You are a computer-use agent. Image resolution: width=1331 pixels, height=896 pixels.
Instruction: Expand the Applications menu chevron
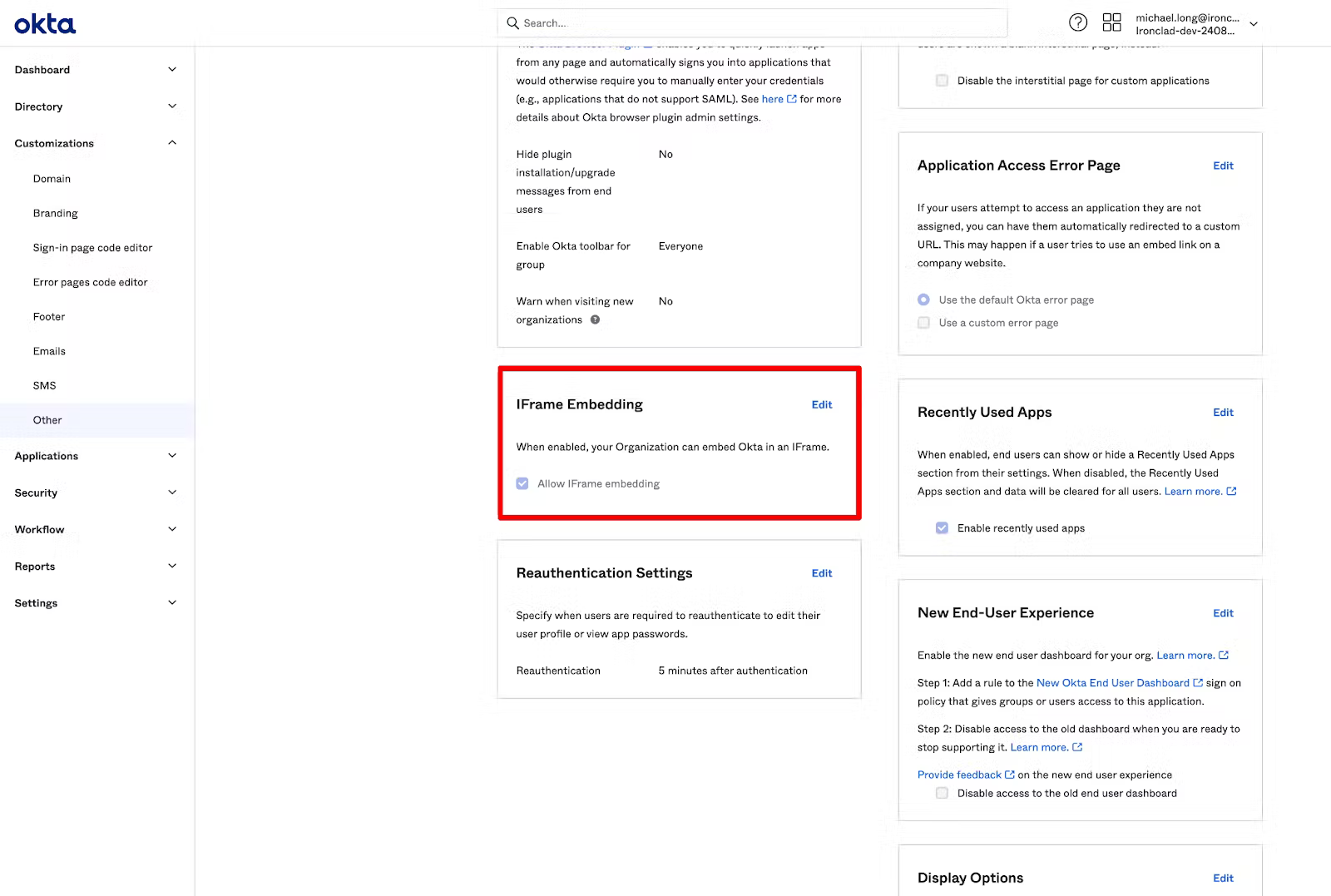coord(172,456)
